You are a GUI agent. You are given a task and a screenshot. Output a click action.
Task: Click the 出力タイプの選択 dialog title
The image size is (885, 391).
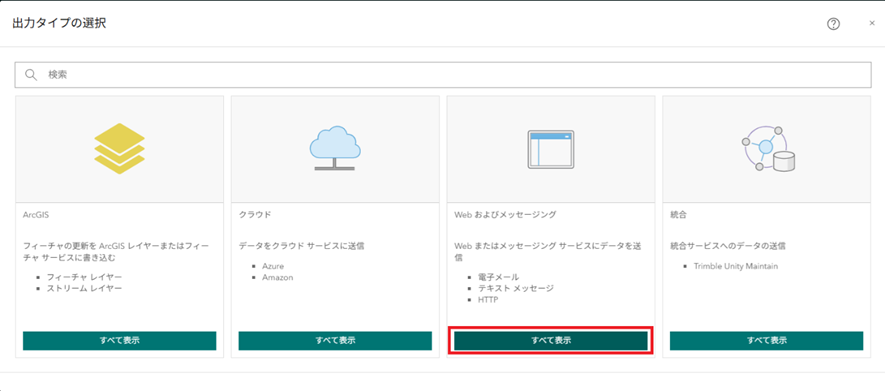[x=59, y=24]
